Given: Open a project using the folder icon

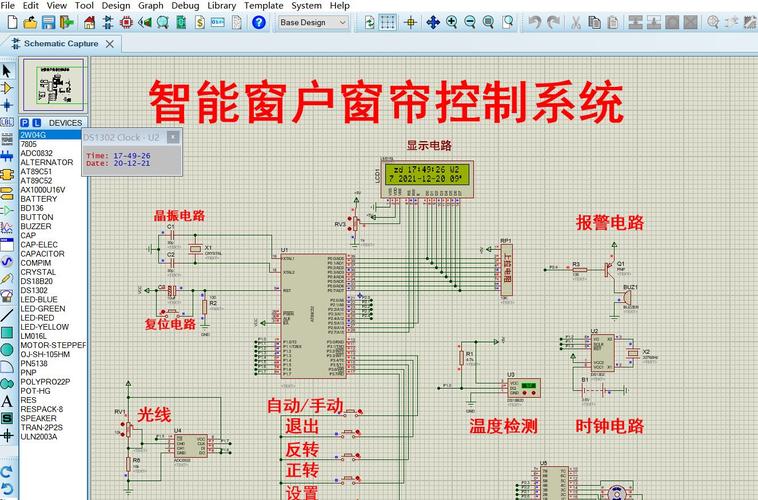Looking at the screenshot, I should (x=30, y=22).
